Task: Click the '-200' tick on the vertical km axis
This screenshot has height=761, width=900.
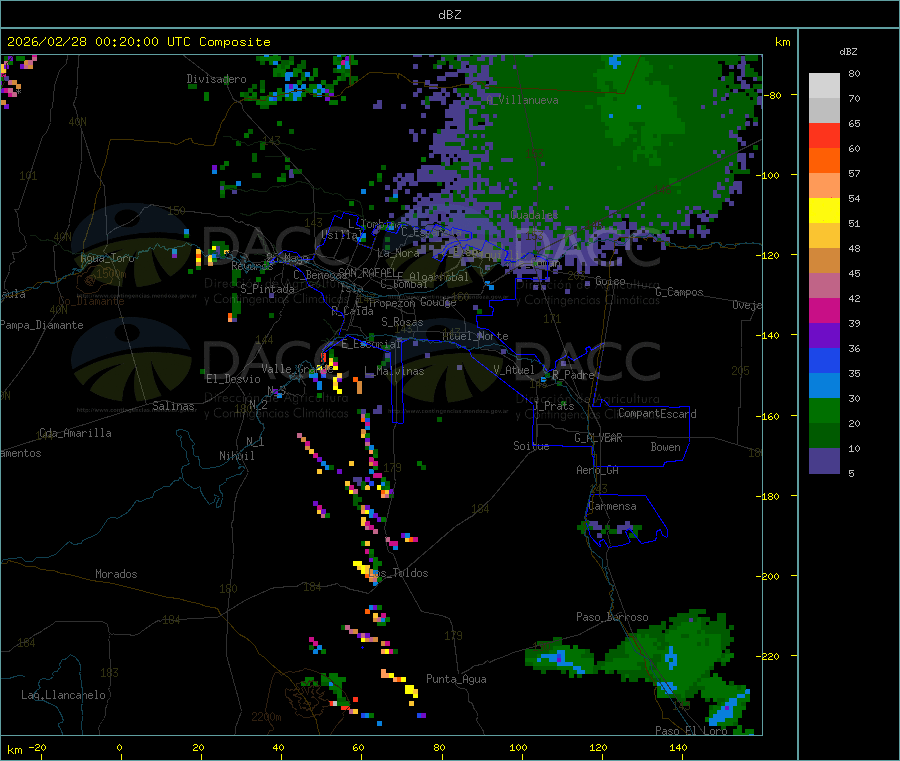Action: tap(767, 576)
